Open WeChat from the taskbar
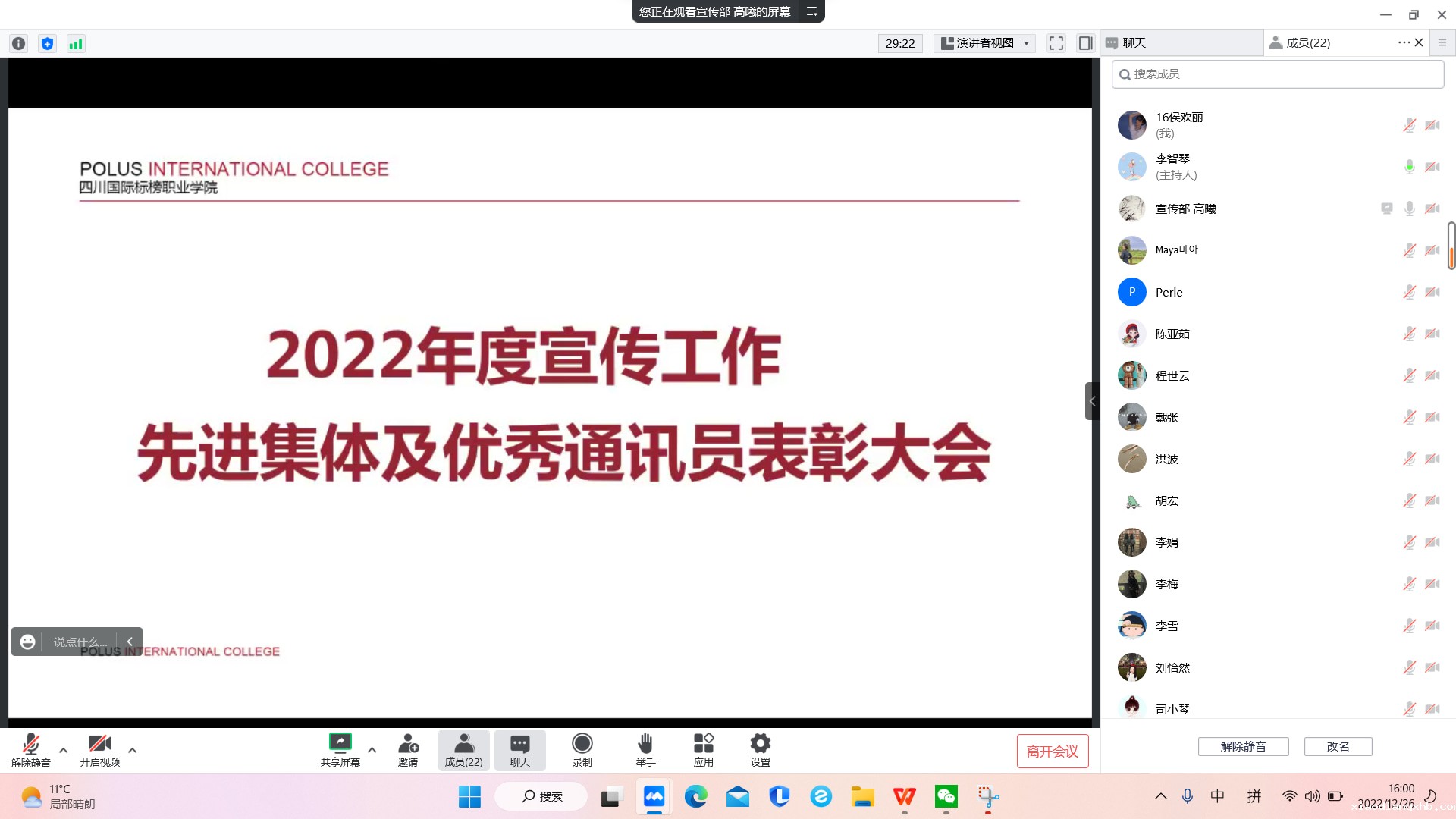 pos(946,796)
